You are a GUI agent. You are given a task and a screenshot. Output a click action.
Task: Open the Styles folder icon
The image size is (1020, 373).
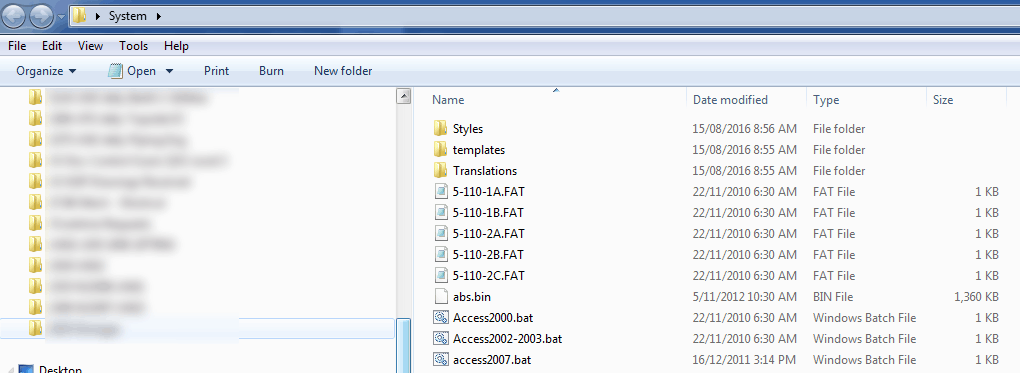point(440,128)
